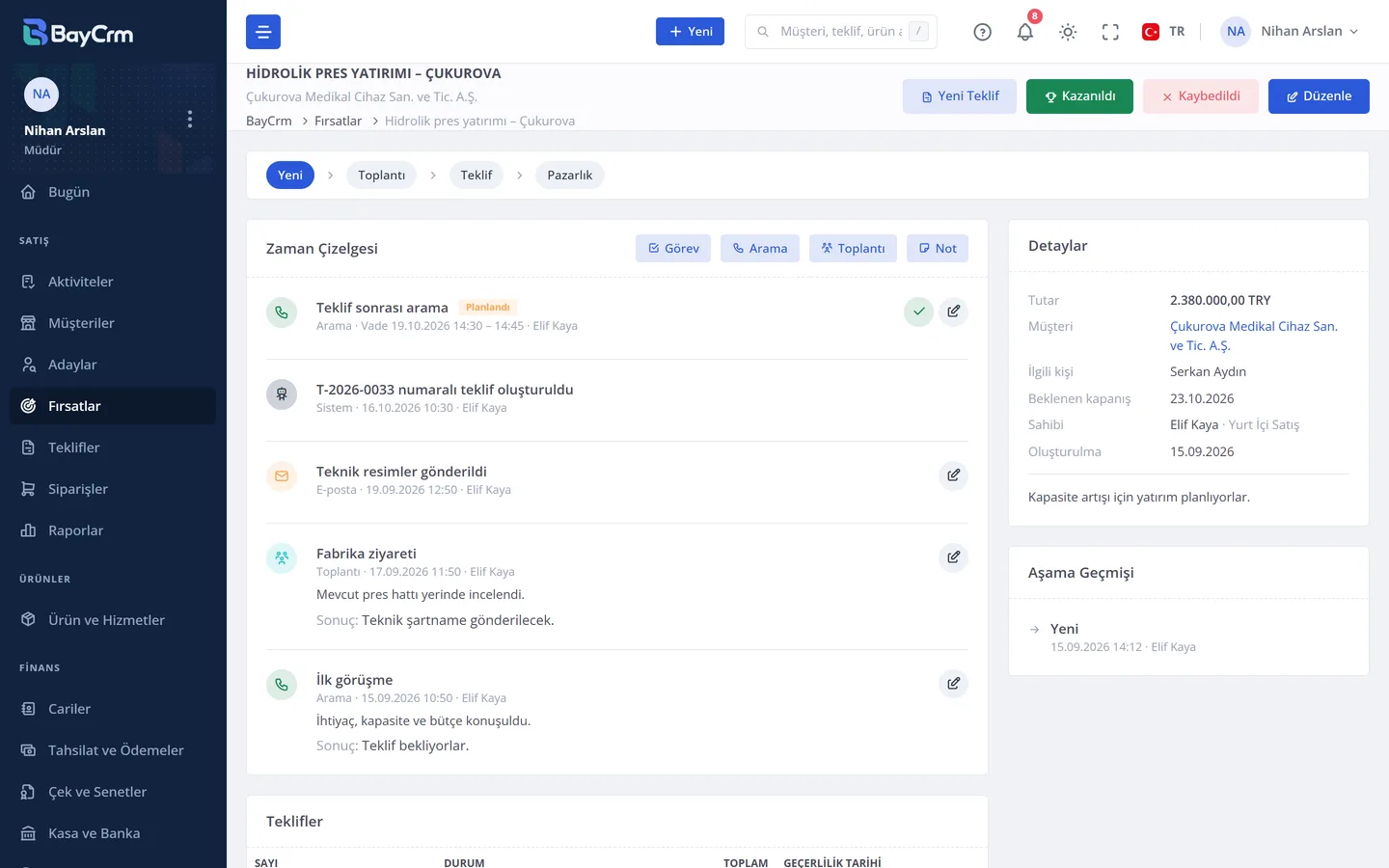This screenshot has width=1389, height=868.
Task: Toggle the sidebar hamburger menu
Action: [263, 32]
